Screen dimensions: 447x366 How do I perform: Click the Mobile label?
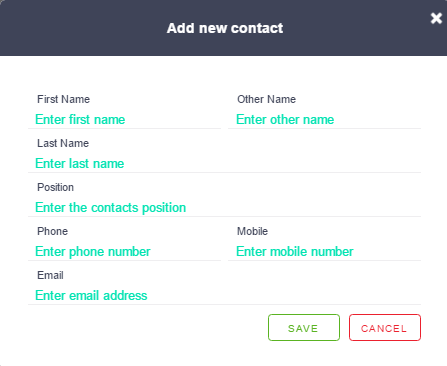252,231
